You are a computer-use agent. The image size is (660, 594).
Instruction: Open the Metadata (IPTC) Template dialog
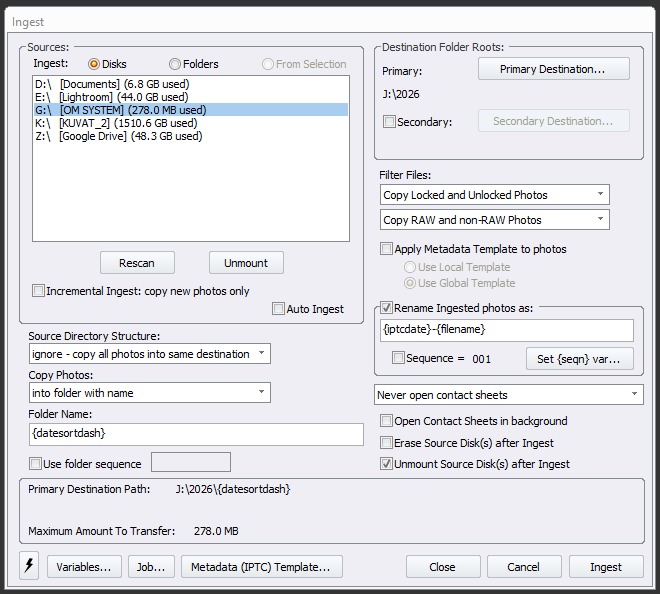click(262, 567)
